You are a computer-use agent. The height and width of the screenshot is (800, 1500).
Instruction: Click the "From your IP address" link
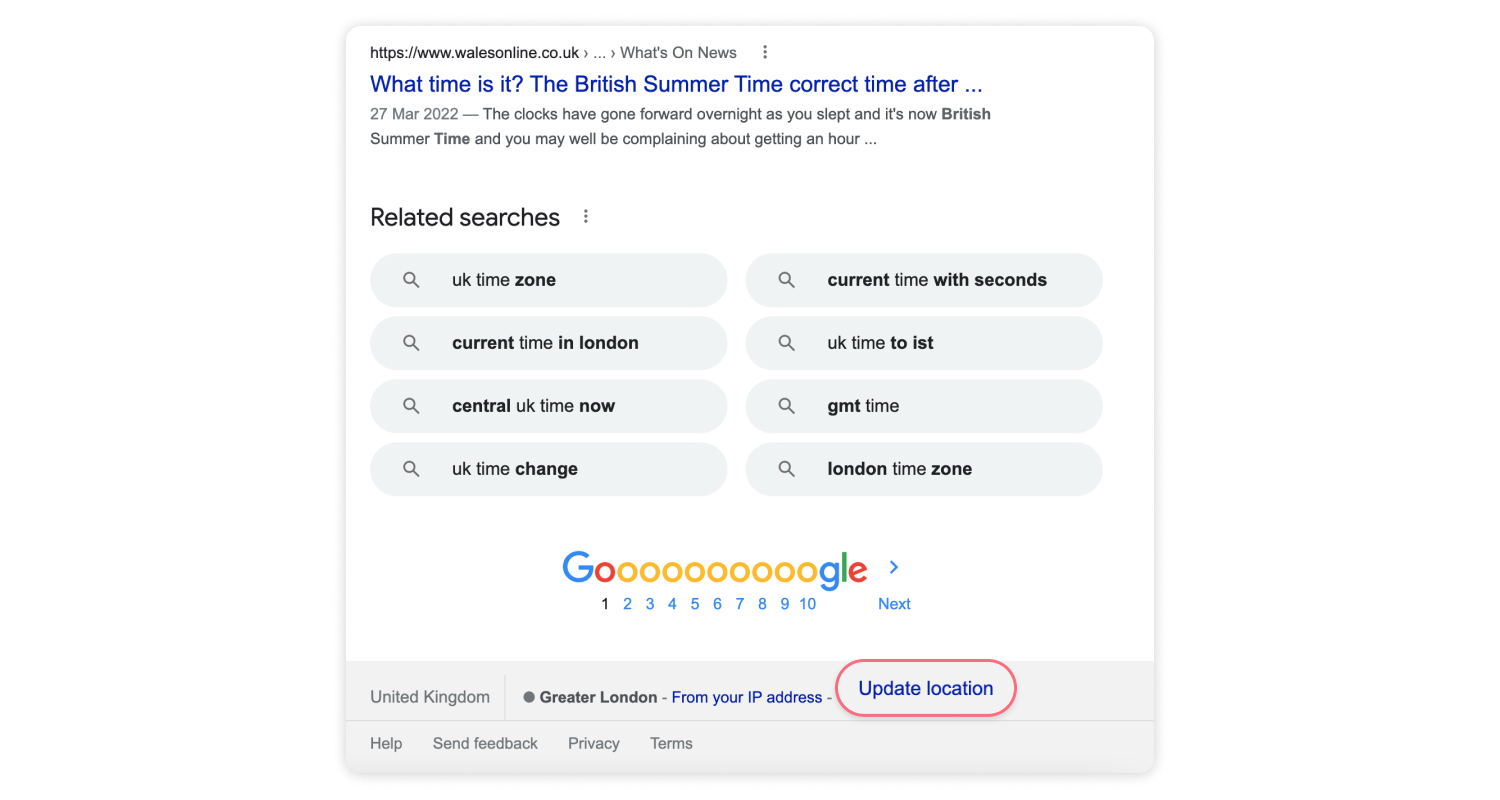point(748,697)
